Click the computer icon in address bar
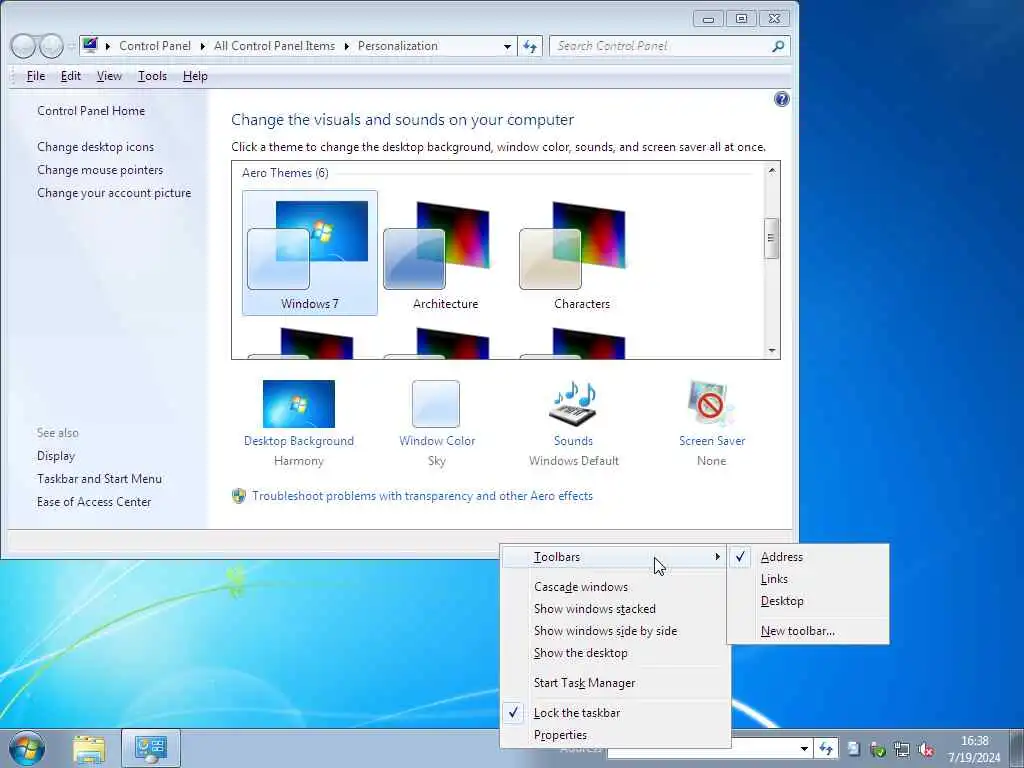This screenshot has height=768, width=1024. click(x=90, y=46)
